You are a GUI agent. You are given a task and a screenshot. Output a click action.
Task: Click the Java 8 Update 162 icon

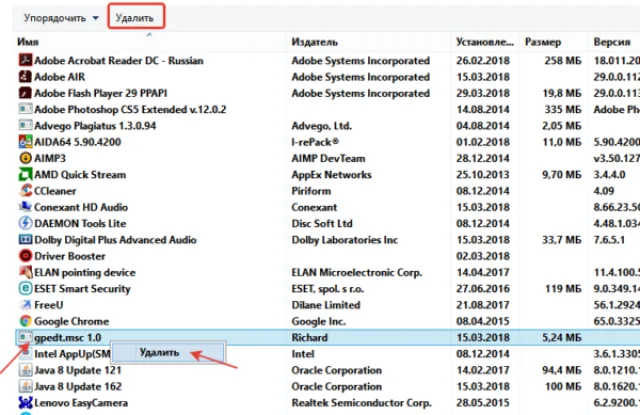(25, 386)
